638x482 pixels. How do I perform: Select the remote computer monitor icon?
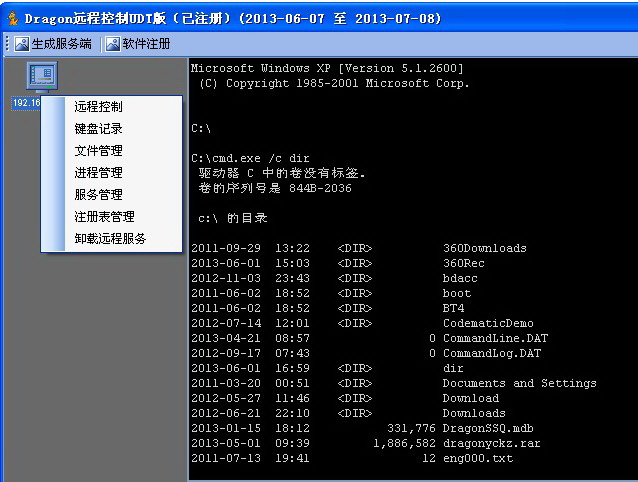pyautogui.click(x=42, y=76)
